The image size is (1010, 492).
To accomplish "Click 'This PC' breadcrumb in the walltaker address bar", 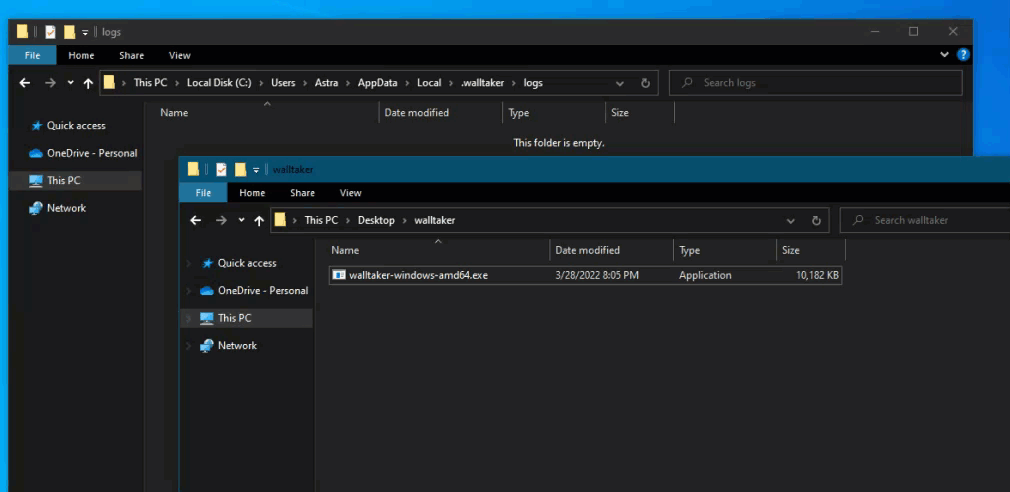I will point(321,220).
